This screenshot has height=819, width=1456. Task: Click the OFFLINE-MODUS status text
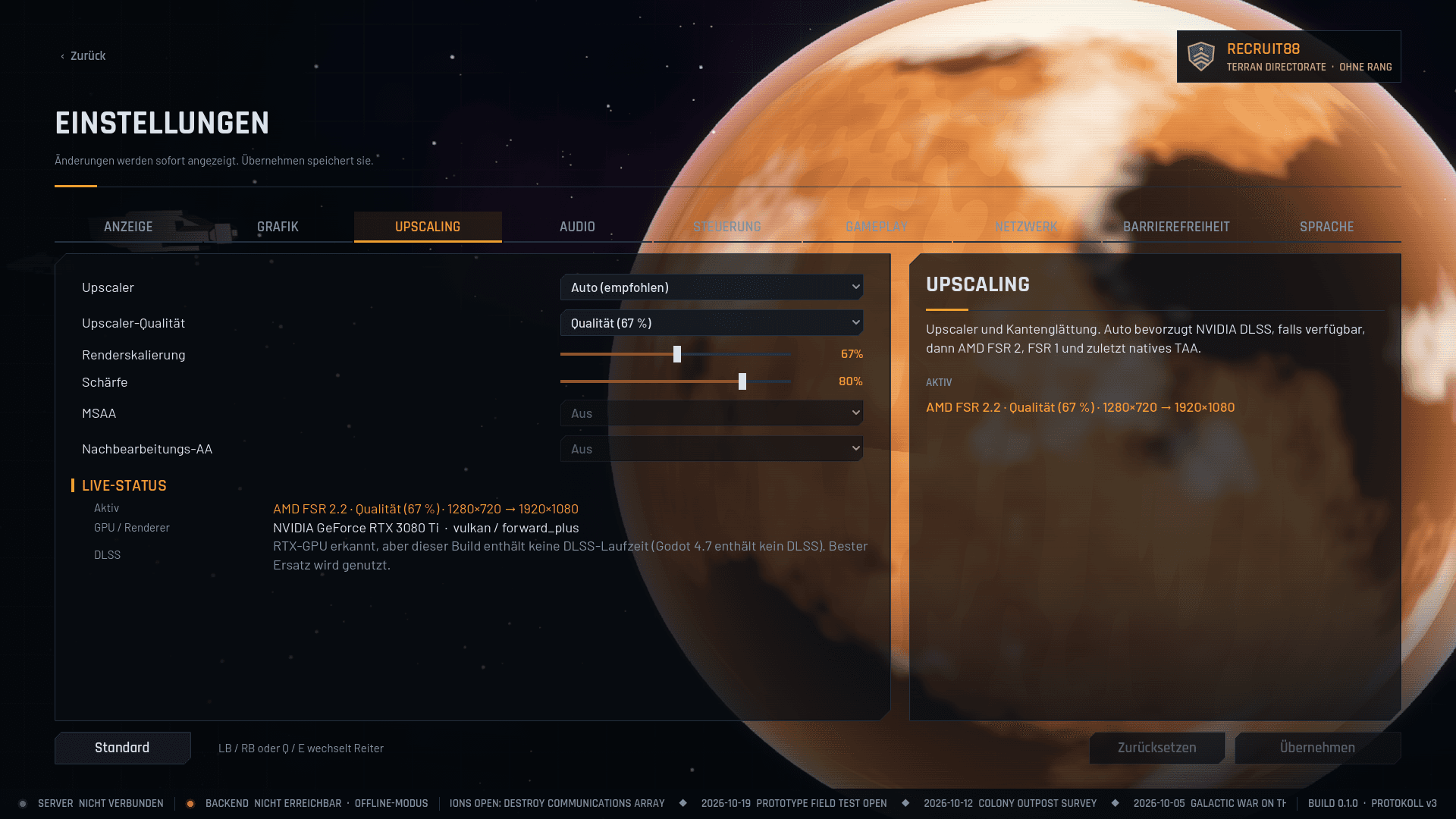pos(391,804)
